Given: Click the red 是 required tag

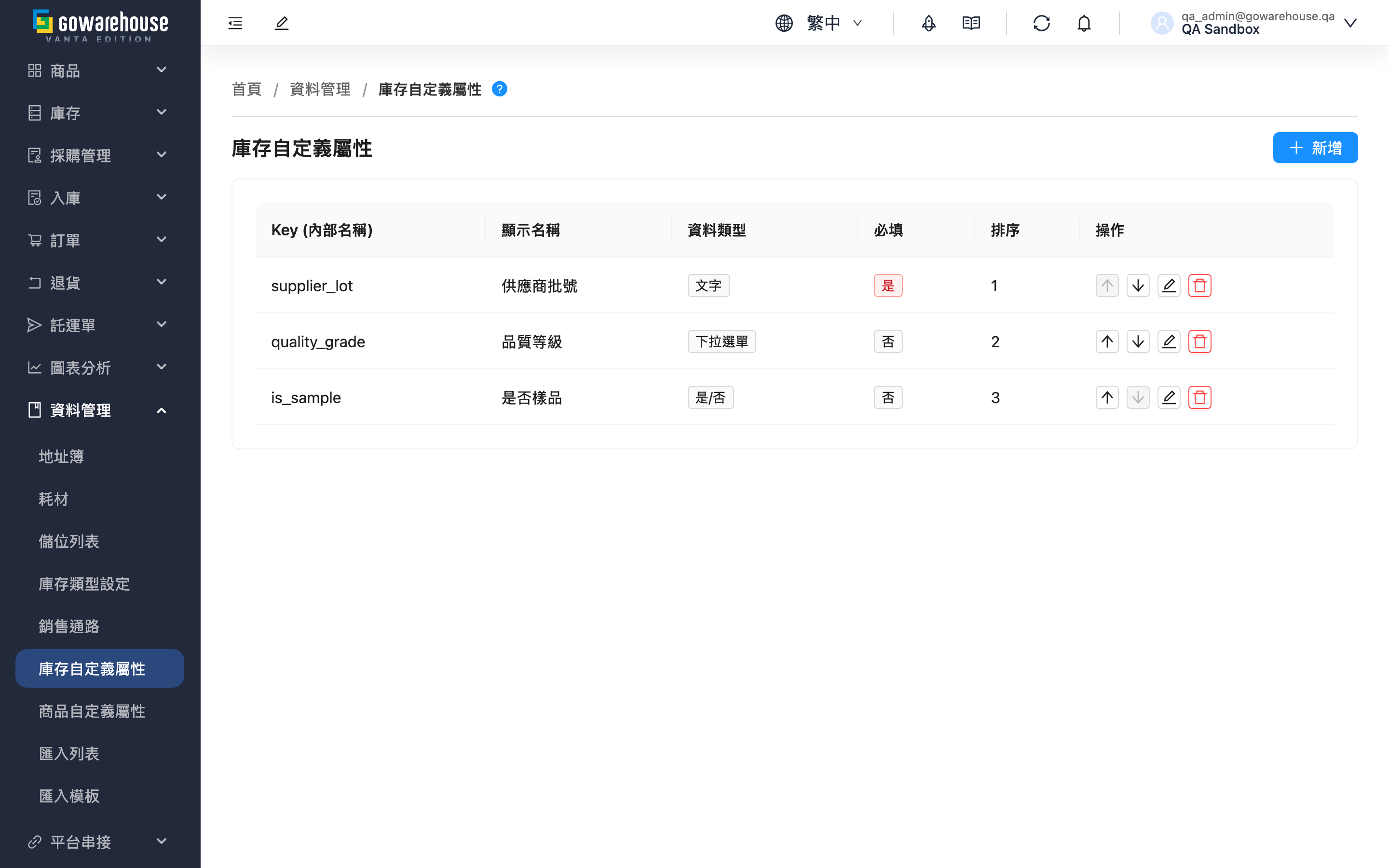Looking at the screenshot, I should click(888, 285).
